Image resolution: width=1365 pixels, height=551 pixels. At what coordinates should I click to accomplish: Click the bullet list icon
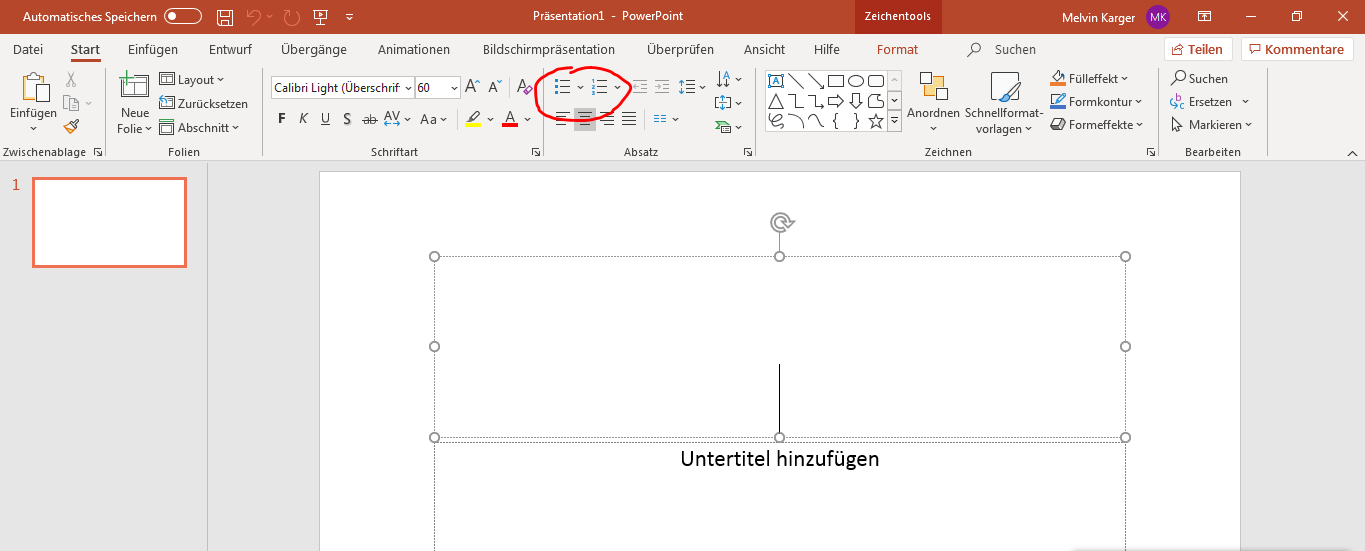(x=562, y=88)
